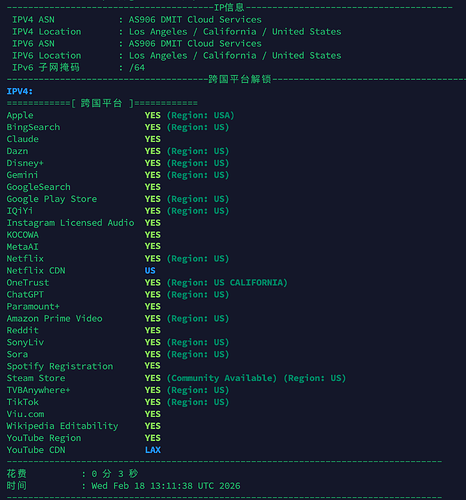Click the blue 'IPV4:' heading
Screen dimensions: 466x500
(x=20, y=91)
